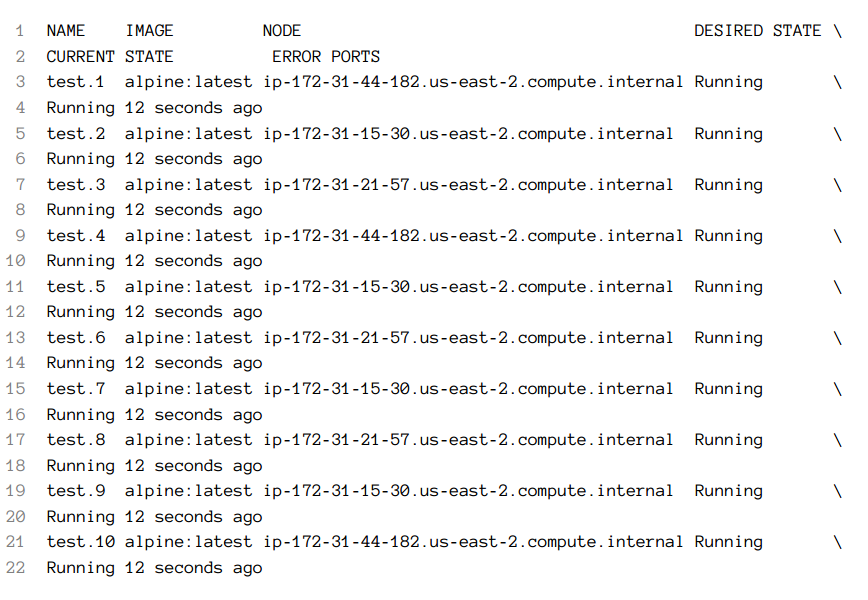This screenshot has width=868, height=600.
Task: Click line number 12 in the gutter
Action: 16,312
